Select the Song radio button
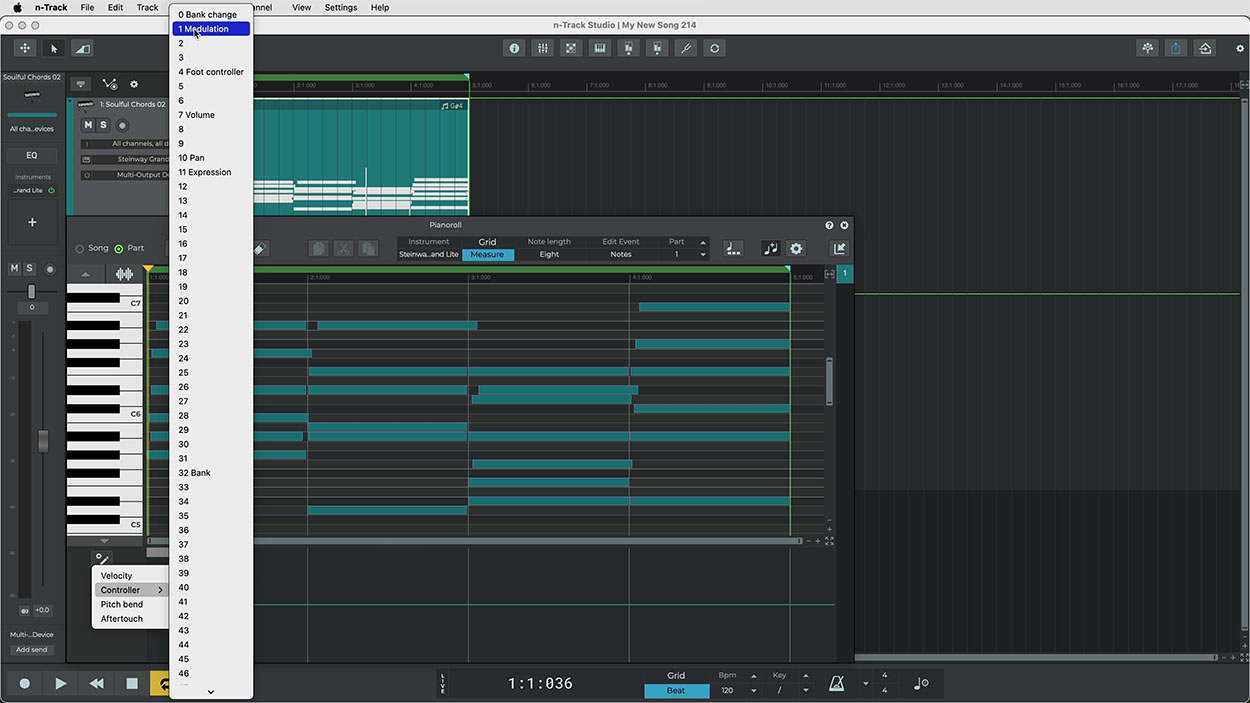1250x703 pixels. point(80,249)
